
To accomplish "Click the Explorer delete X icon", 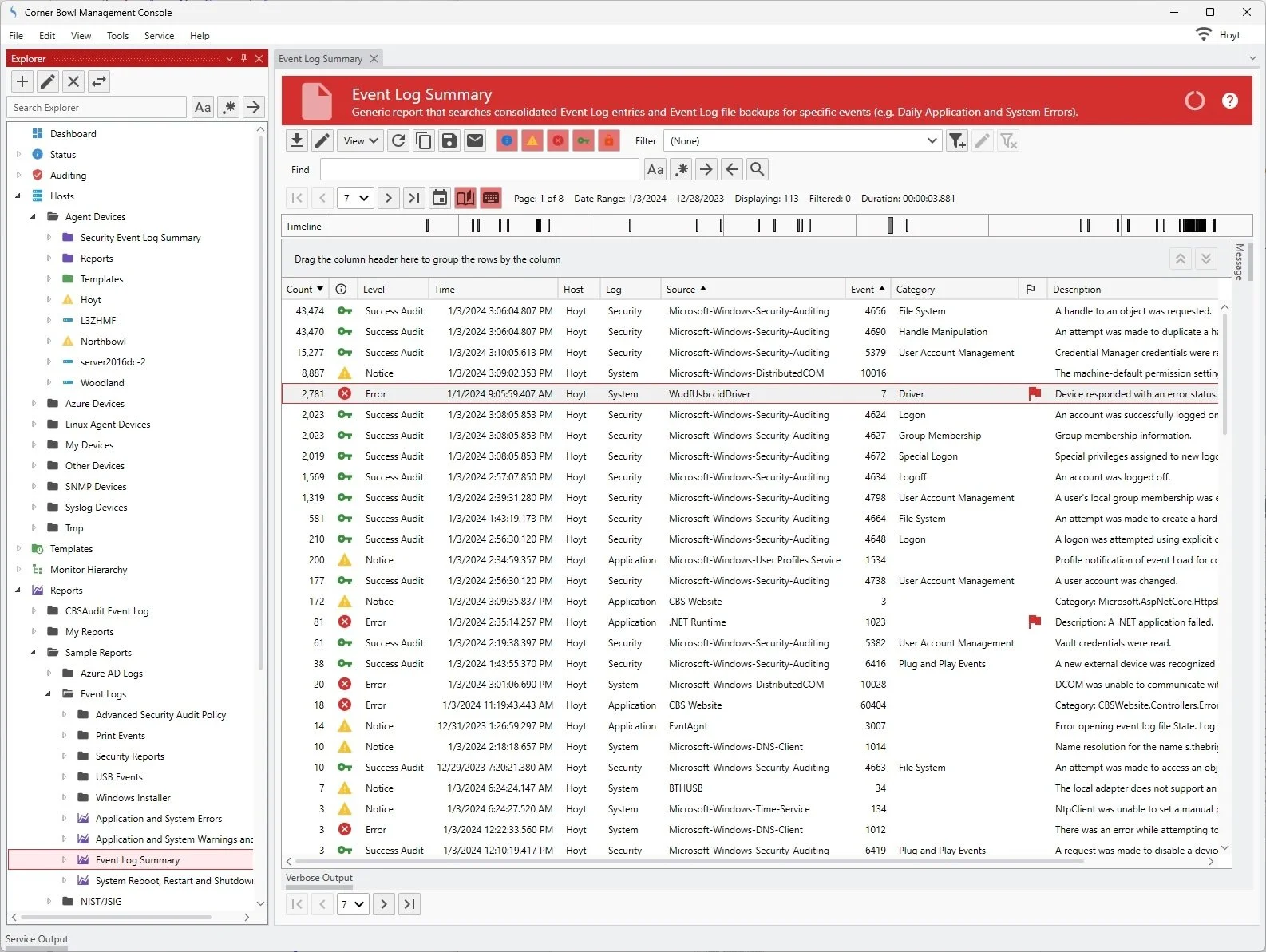I will (x=73, y=81).
